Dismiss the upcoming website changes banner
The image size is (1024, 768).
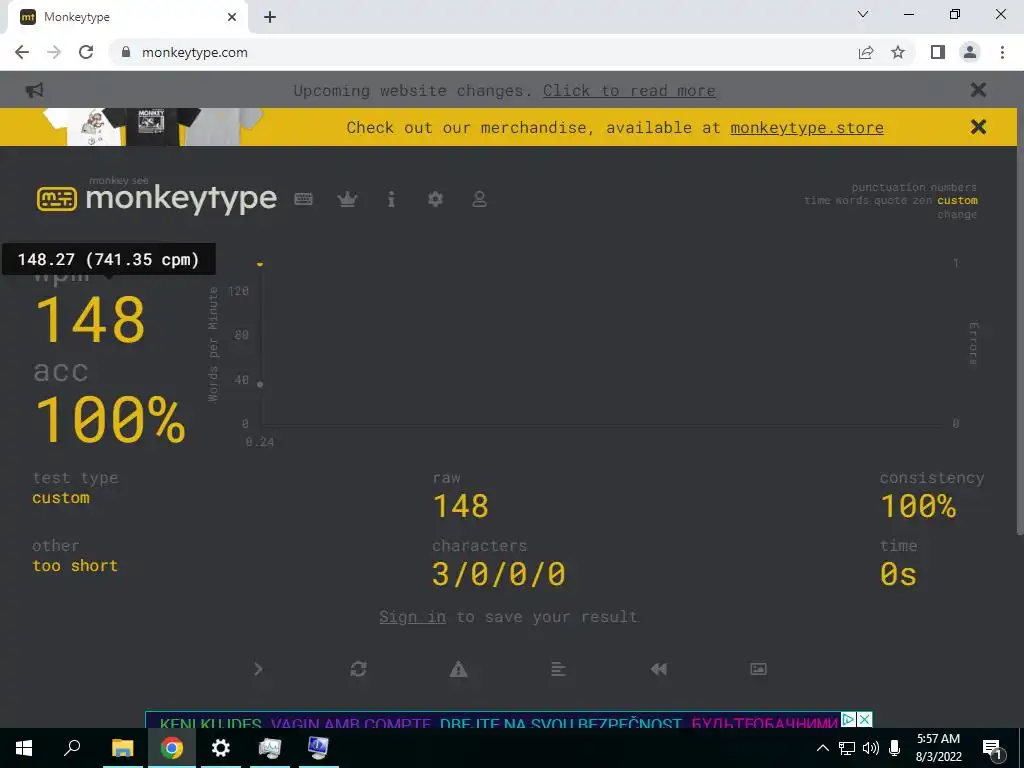pos(978,89)
